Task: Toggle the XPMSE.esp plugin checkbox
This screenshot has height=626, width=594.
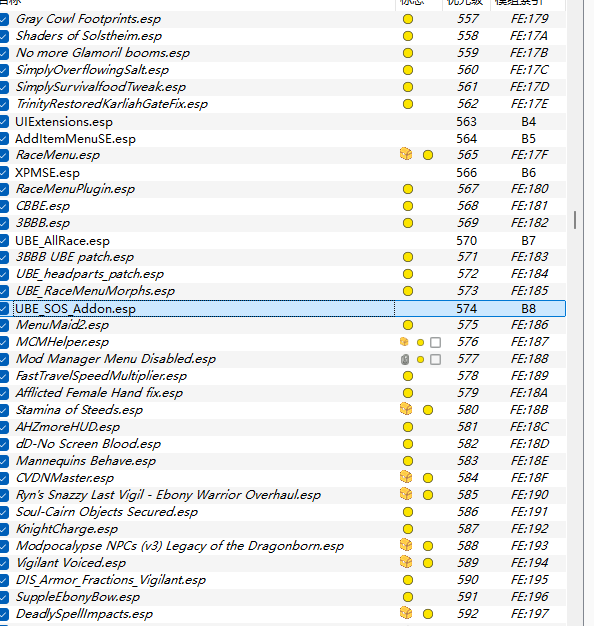Action: pos(4,172)
